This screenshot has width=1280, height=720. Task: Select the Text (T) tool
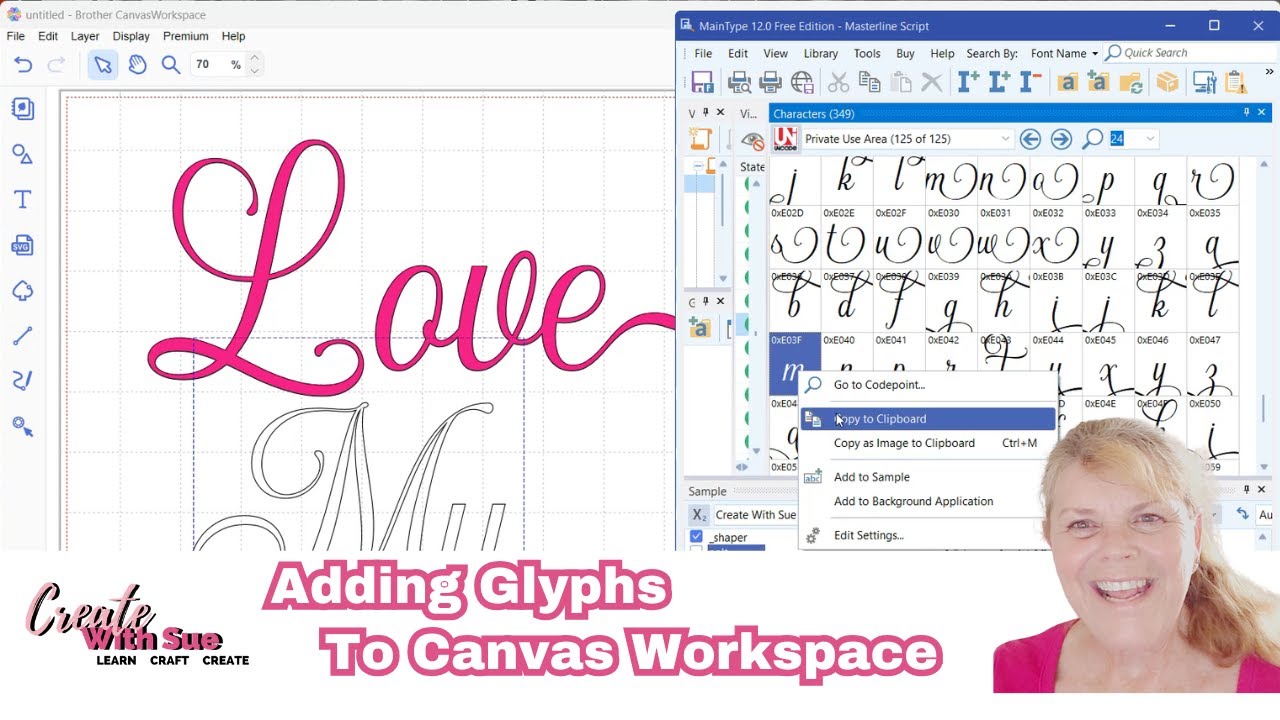pos(22,200)
